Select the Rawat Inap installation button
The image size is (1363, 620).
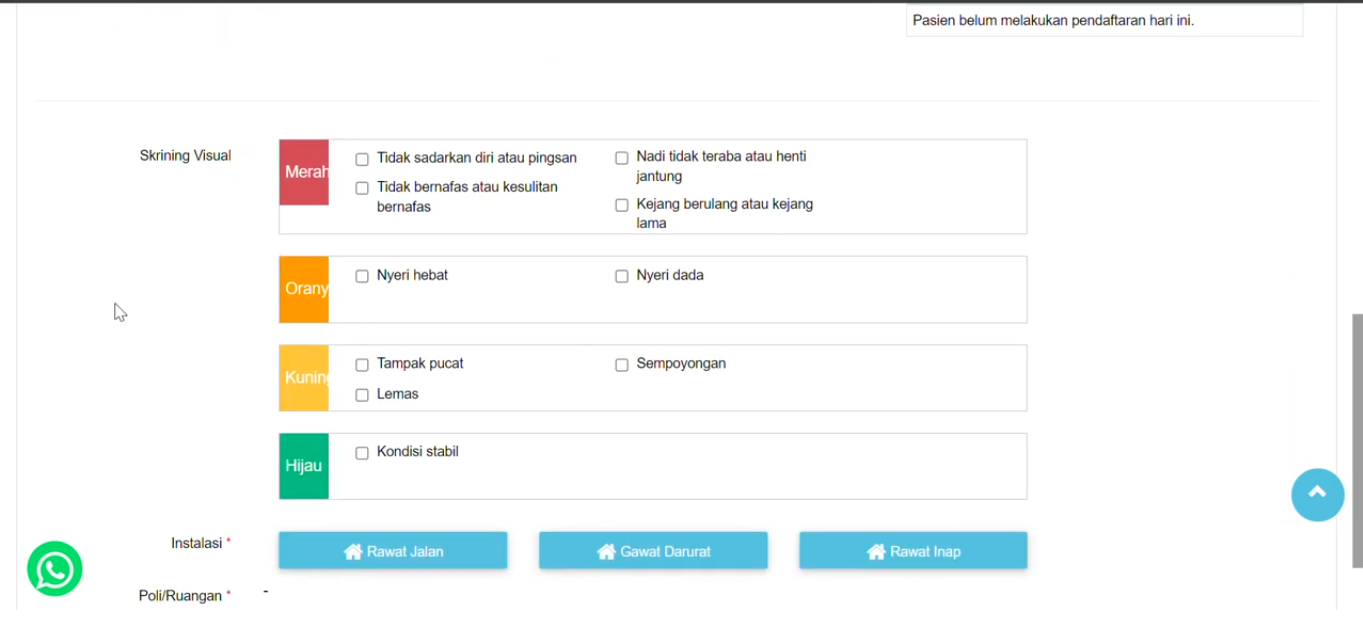(913, 551)
